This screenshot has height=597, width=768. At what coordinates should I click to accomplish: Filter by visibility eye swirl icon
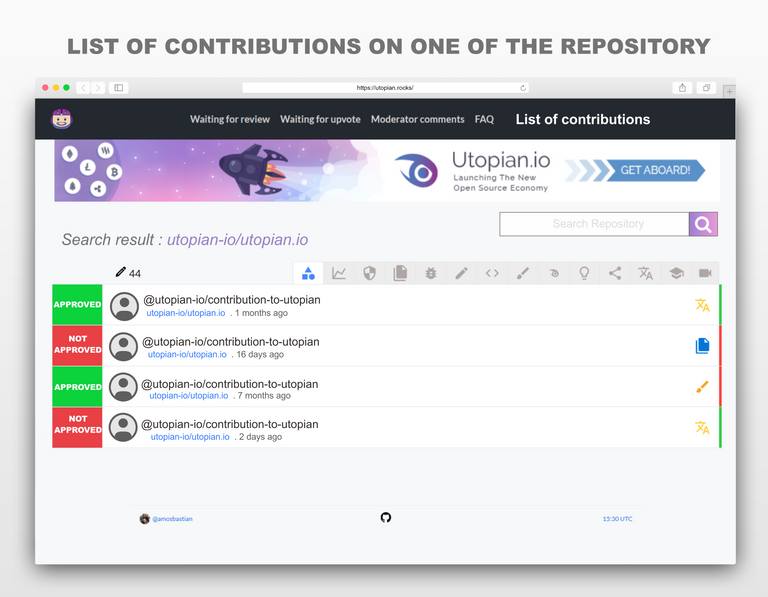(553, 273)
